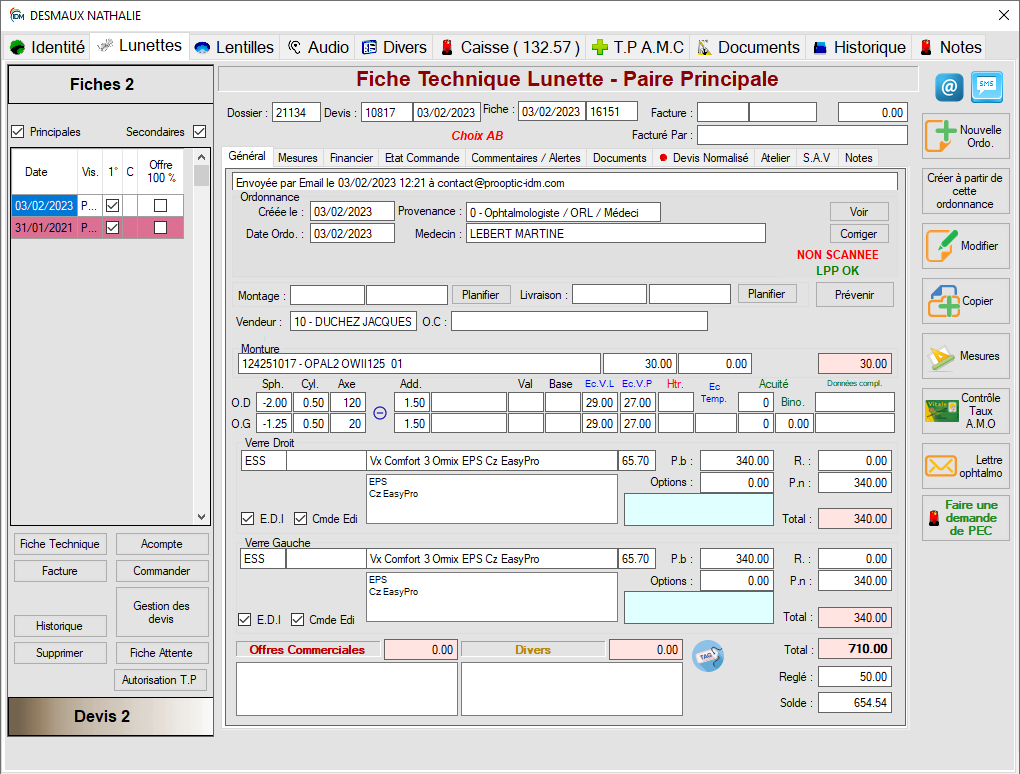Click Créer à partir de cette ordonnance
Viewport: 1020px width, 774px height.
[x=965, y=191]
